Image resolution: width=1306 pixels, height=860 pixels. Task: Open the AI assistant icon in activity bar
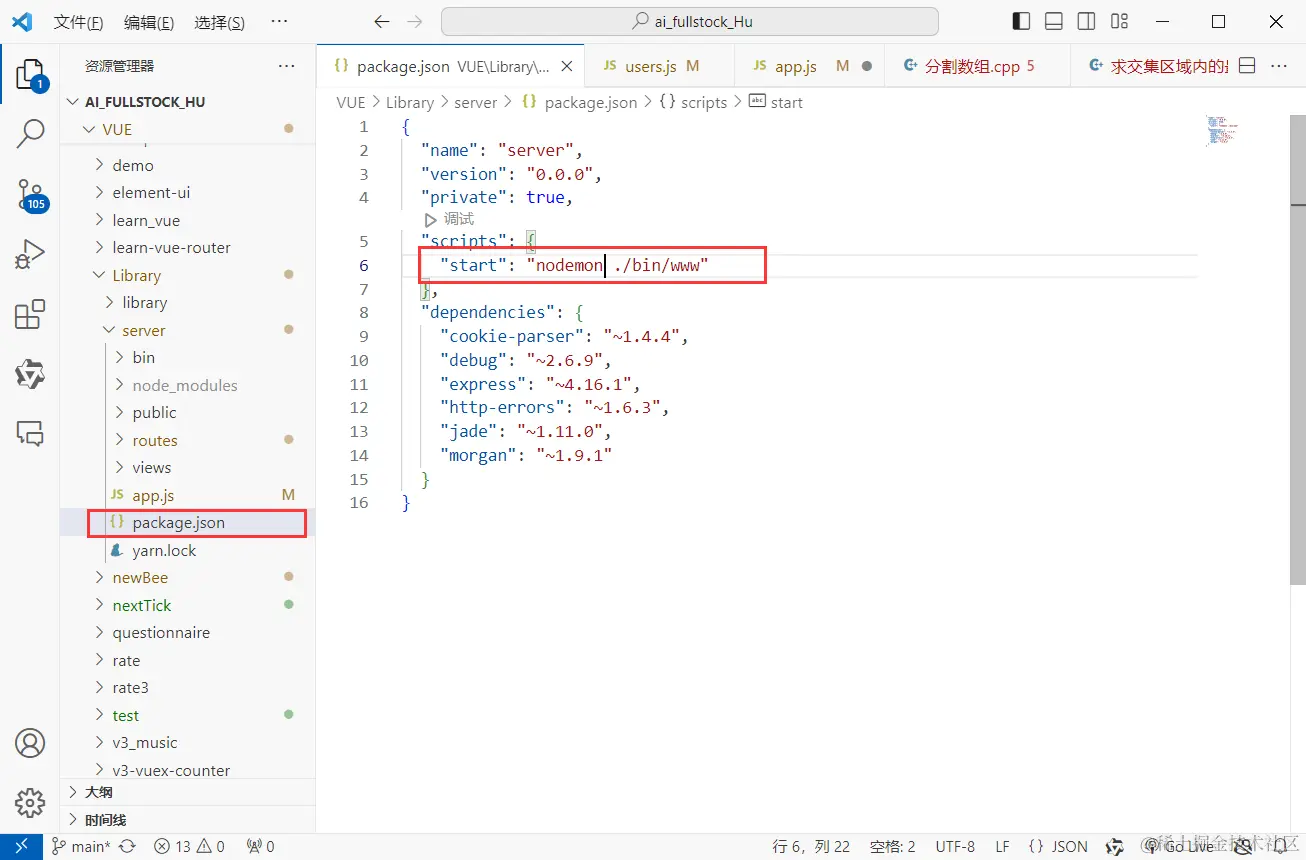pos(30,374)
